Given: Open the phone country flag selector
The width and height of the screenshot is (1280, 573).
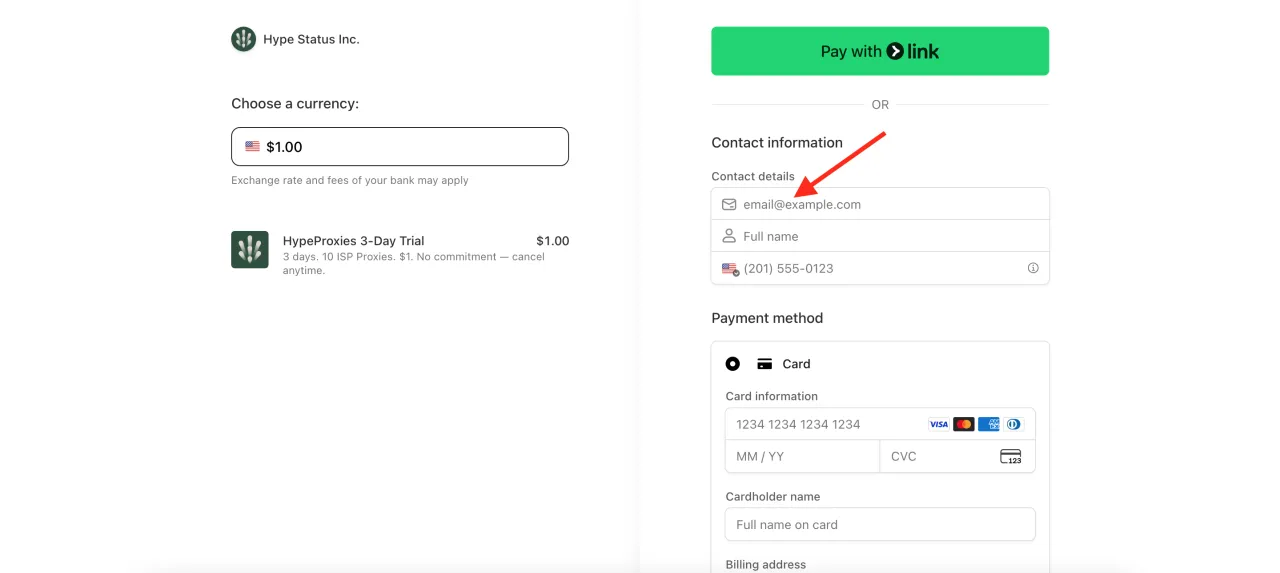Looking at the screenshot, I should coord(730,268).
